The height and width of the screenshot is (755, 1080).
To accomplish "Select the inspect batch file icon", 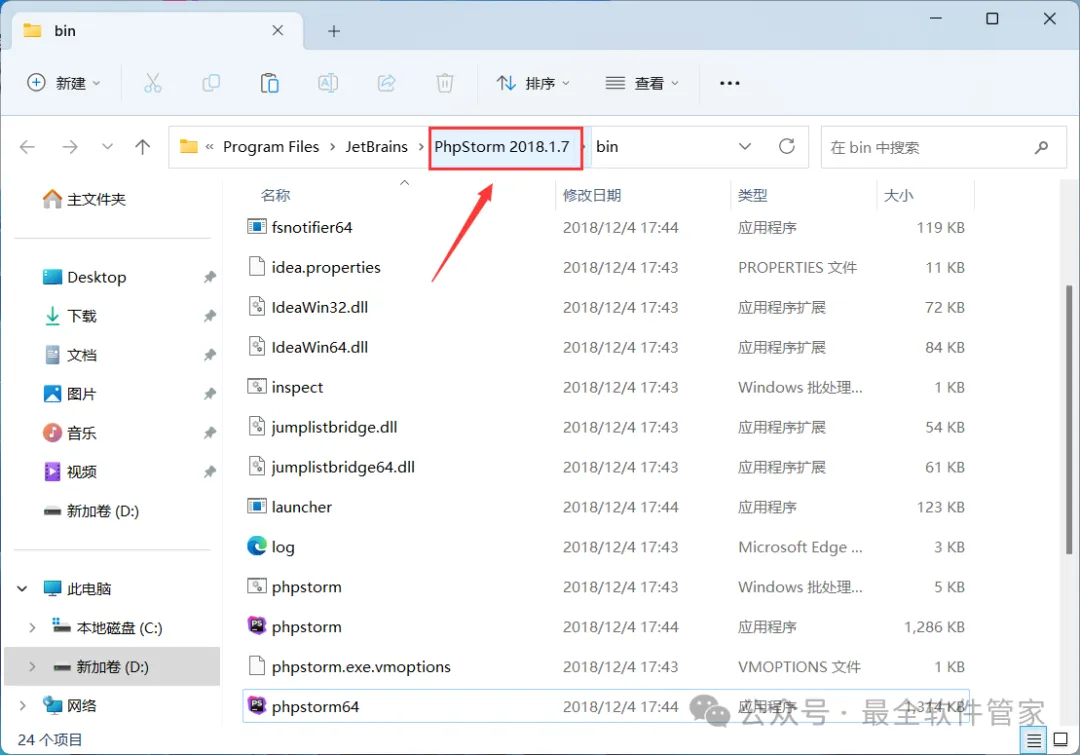I will click(257, 386).
